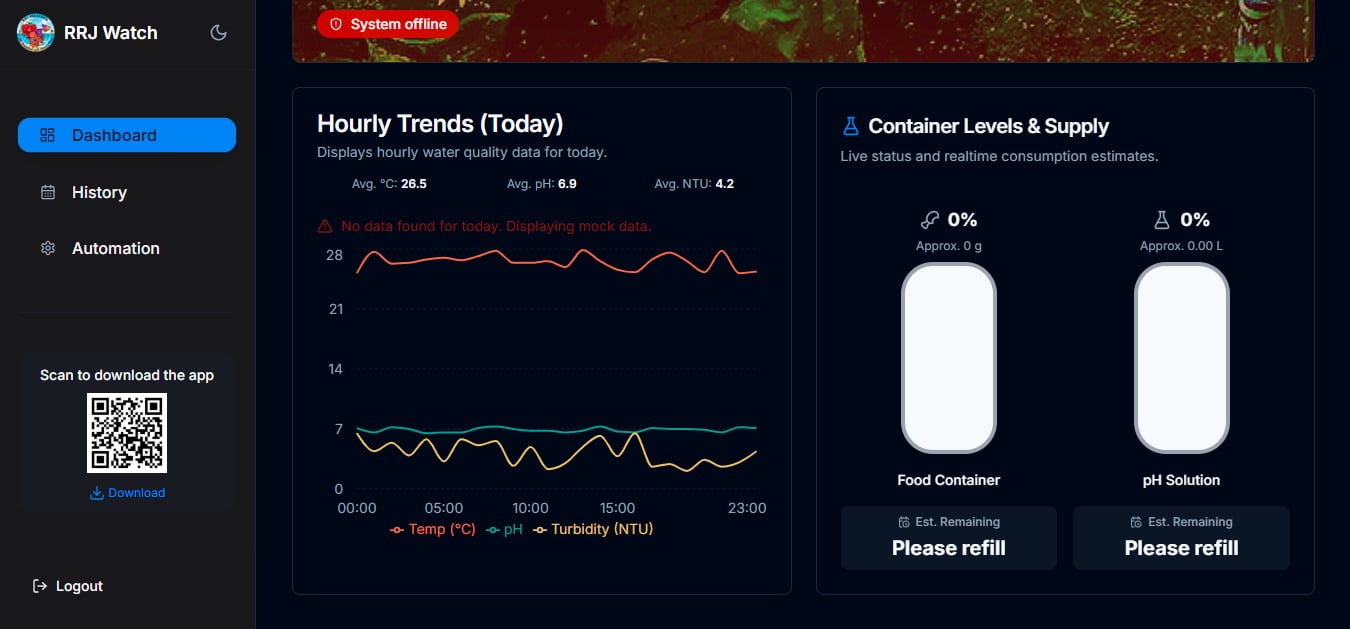Click the System offline status badge
The image size is (1350, 629).
(x=387, y=24)
